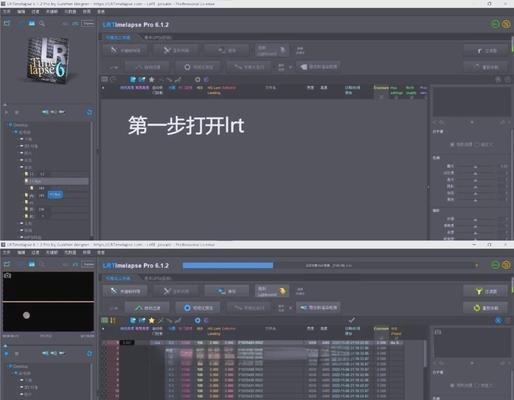
Task: Click the black preview image in lower window
Action: coord(48,301)
